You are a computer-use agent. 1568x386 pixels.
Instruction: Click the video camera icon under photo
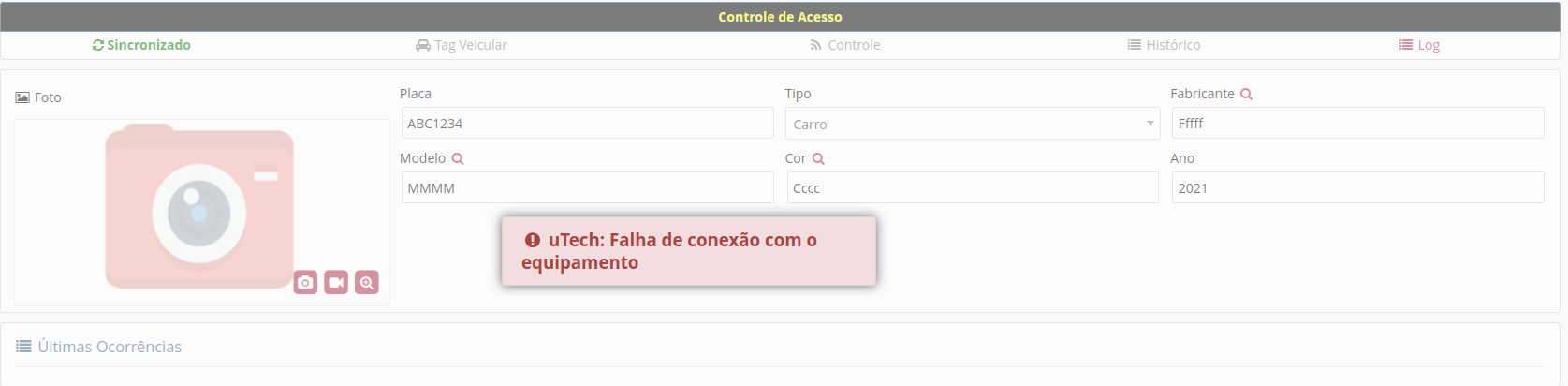pos(336,282)
